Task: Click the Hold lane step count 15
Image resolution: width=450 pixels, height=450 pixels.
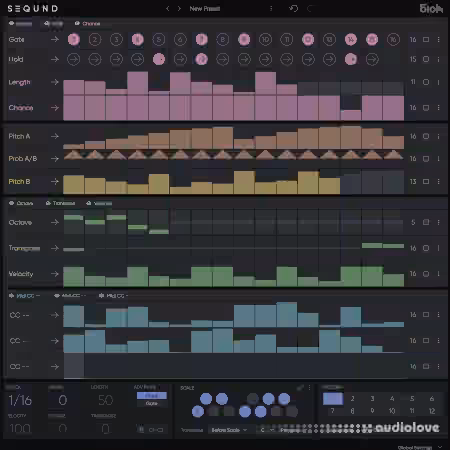Action: point(413,59)
